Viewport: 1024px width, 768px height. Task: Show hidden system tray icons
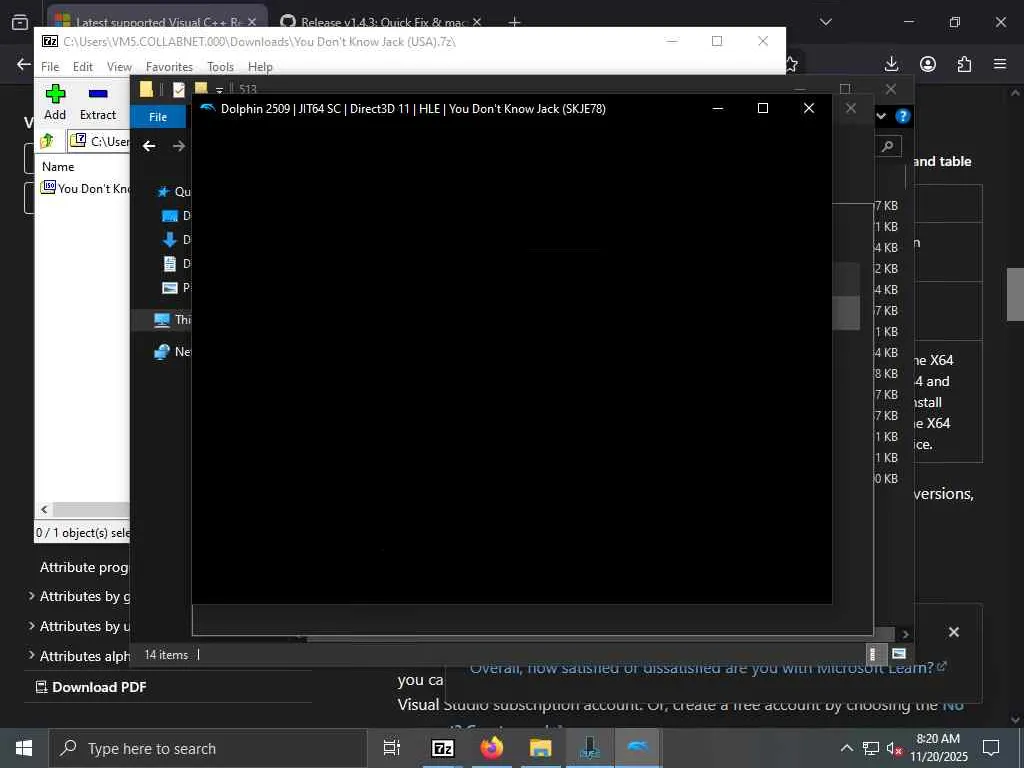pos(846,748)
